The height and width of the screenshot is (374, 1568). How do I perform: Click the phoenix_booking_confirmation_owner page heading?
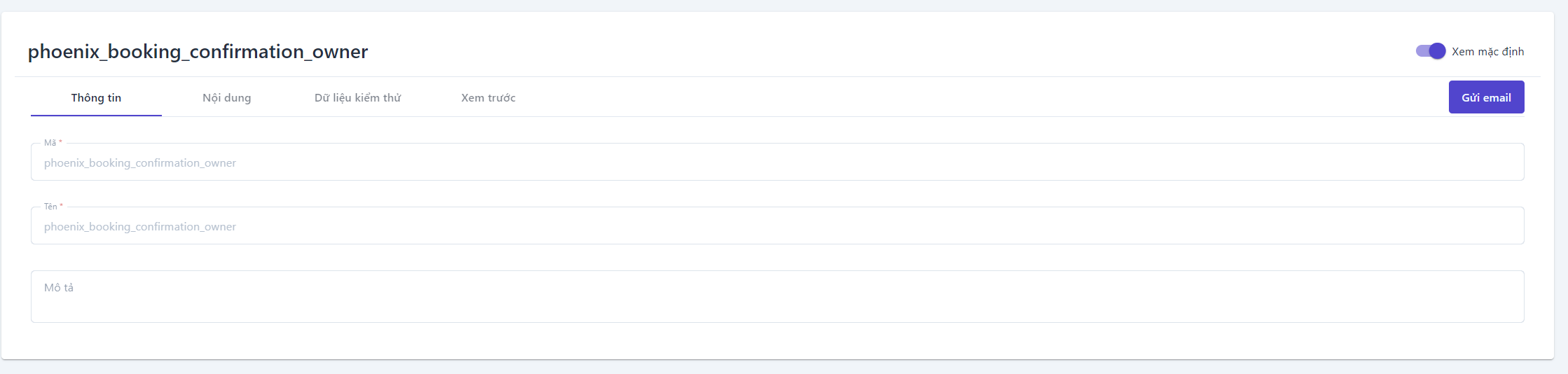pos(198,52)
